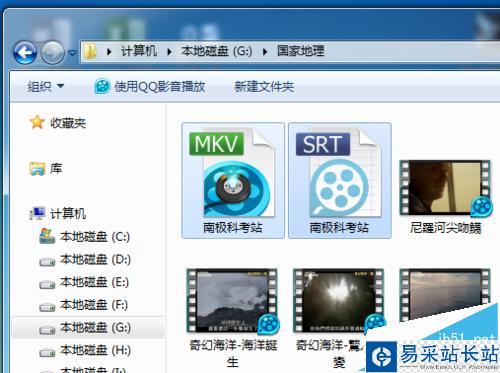Open 本地磁盘 (C:) in sidebar
The height and width of the screenshot is (373, 500).
coord(95,237)
